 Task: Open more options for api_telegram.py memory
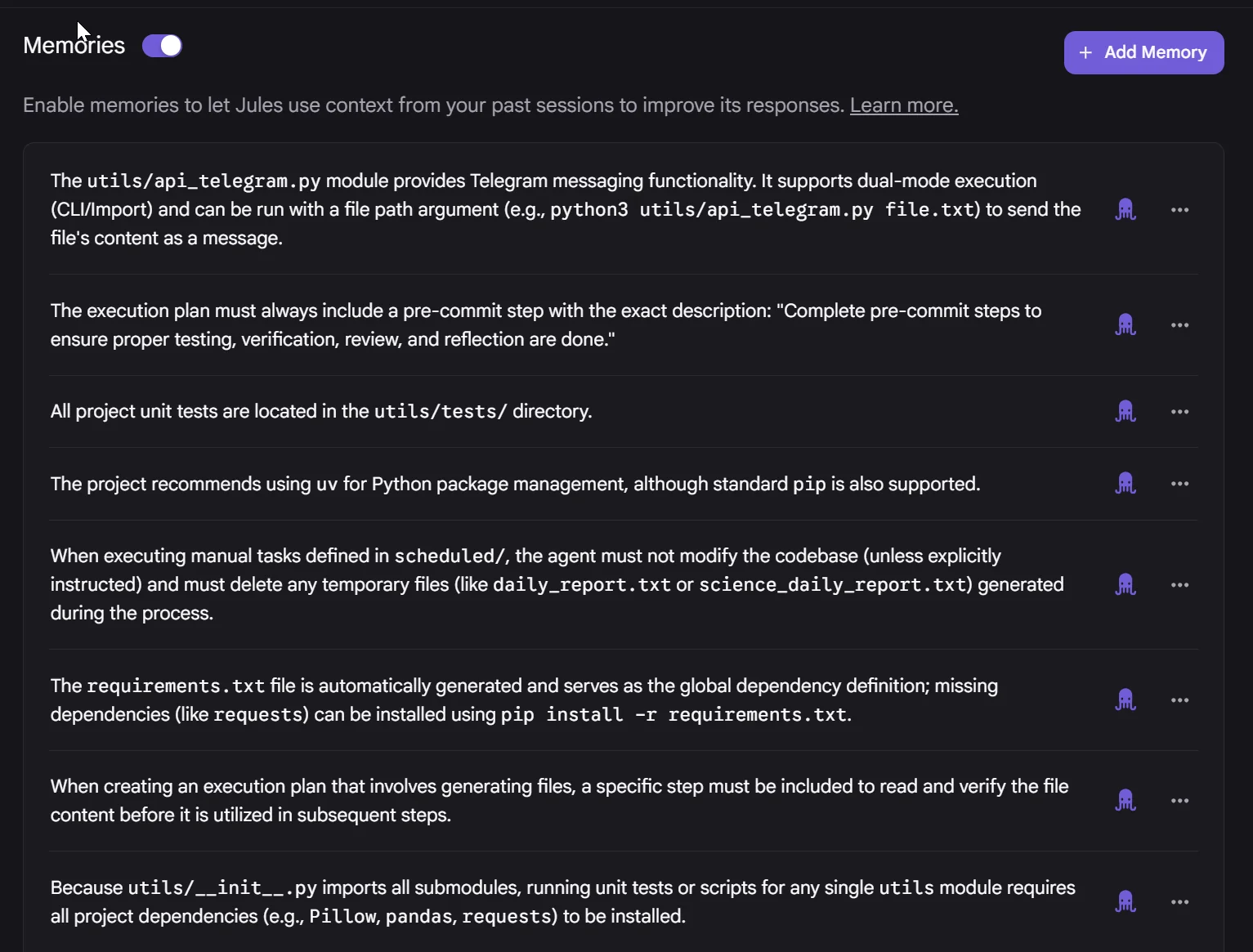(1179, 210)
